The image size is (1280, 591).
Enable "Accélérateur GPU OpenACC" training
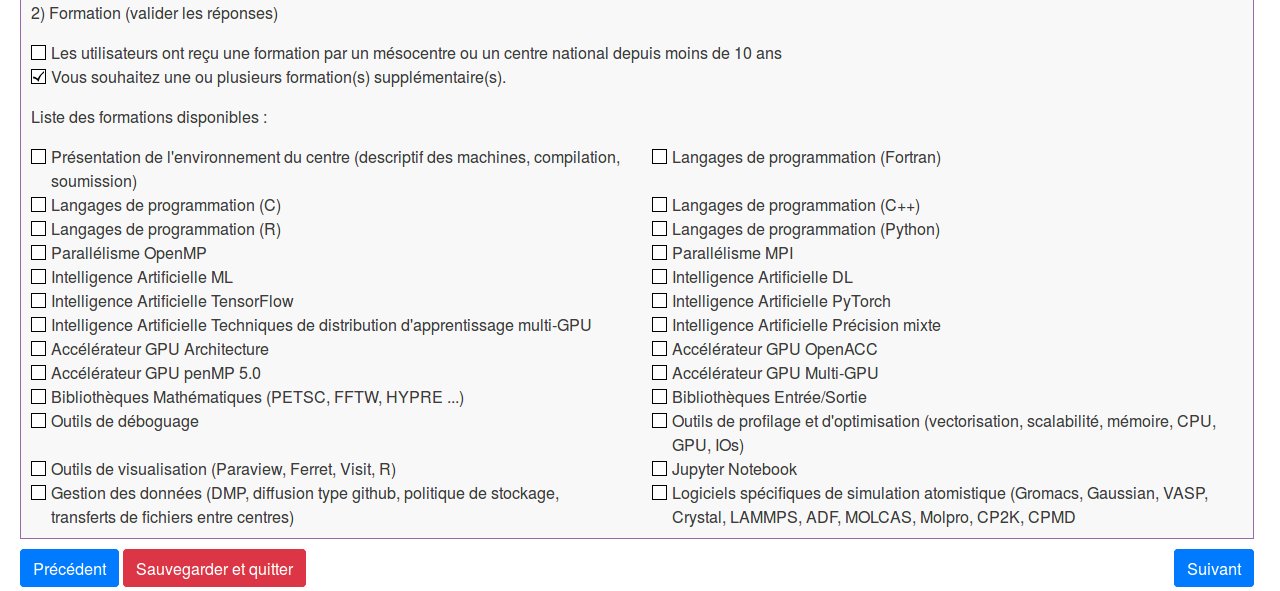659,347
